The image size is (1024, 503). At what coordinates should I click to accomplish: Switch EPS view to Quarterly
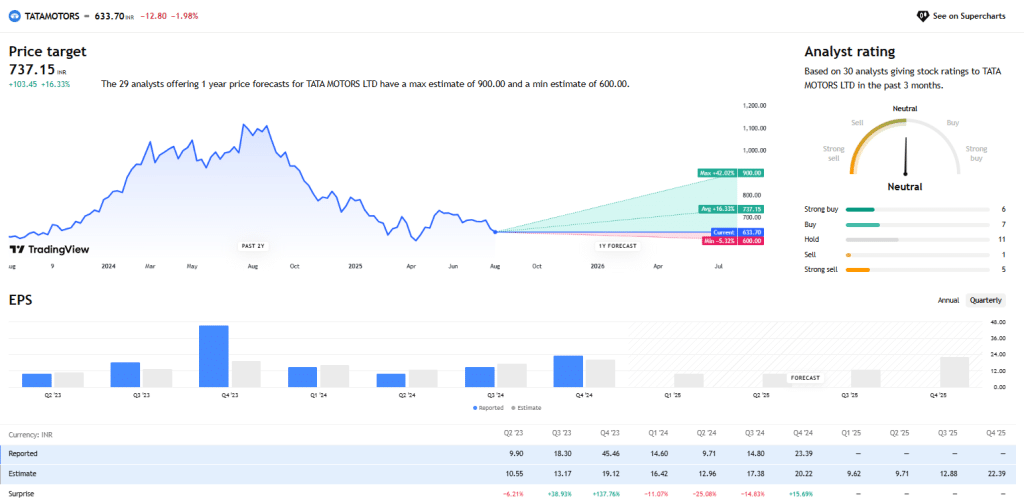click(985, 300)
